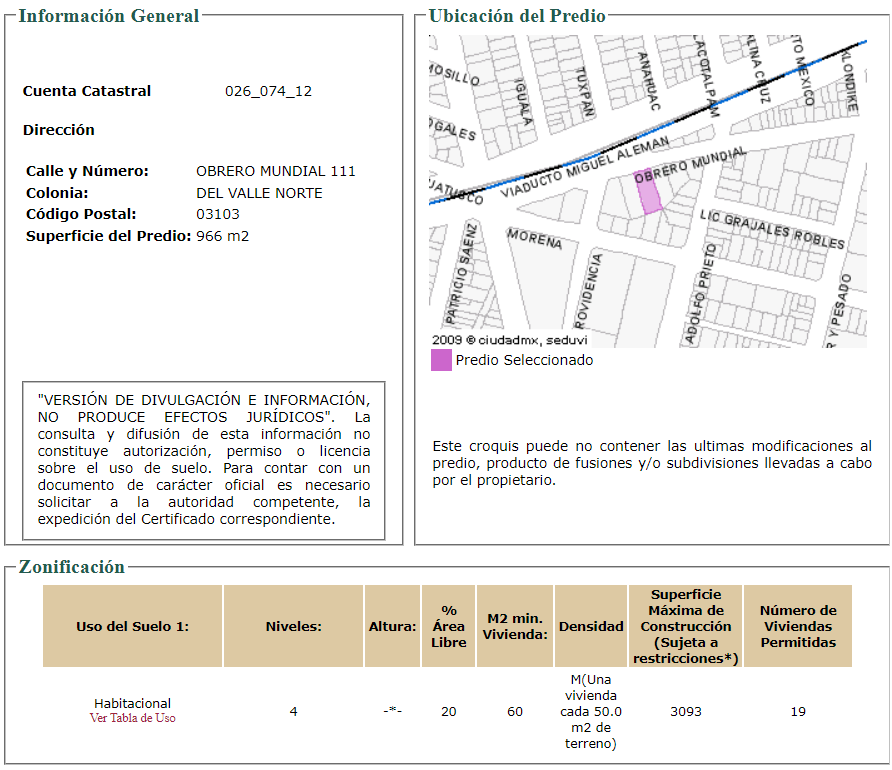Screen dimensions: 892x770
Task: Click the Número de Viviendas Permitidas header
Action: pos(798,626)
